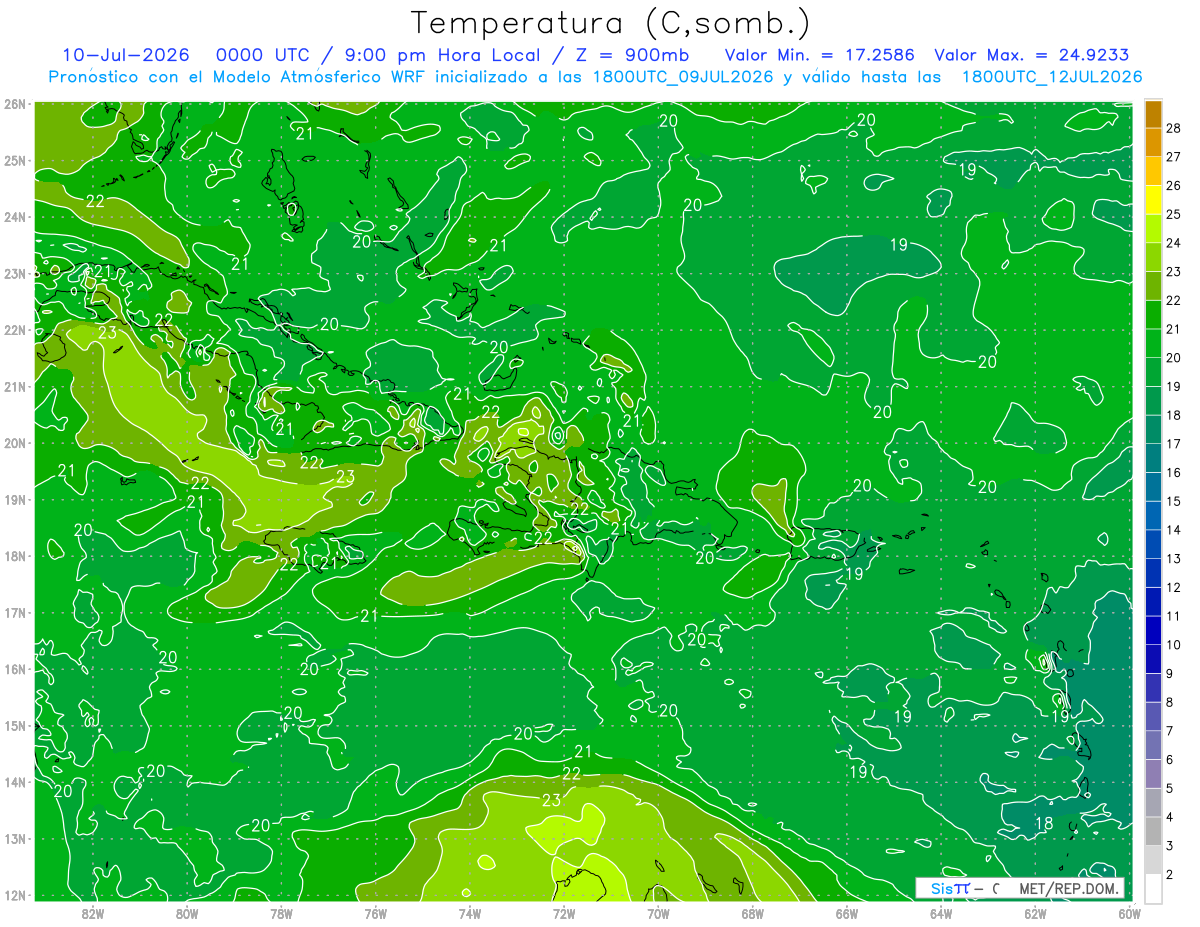Click the 66W longitude axis label
Viewport: 1200px width, 927px height.
pos(846,913)
